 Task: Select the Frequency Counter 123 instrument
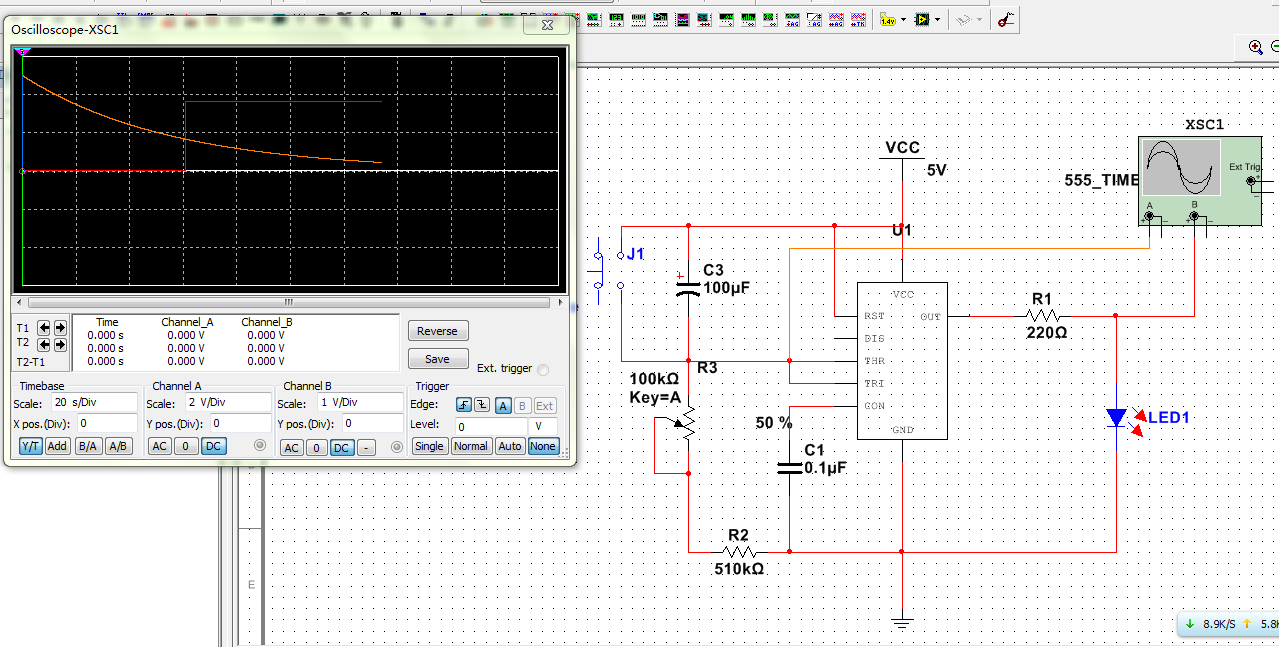(x=616, y=19)
